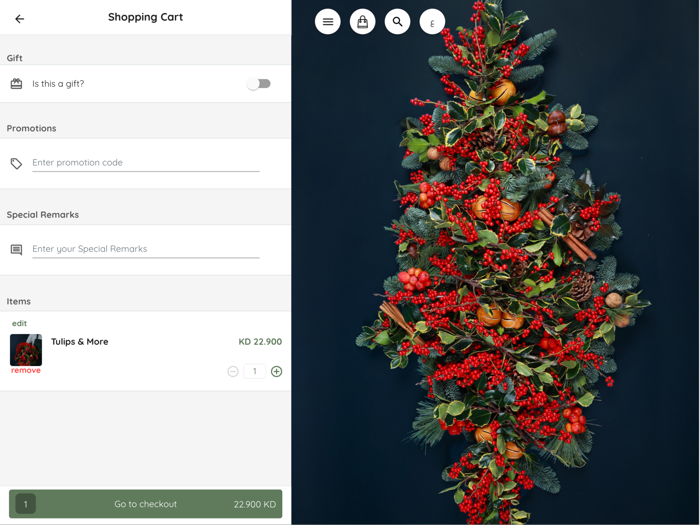The width and height of the screenshot is (700, 525).
Task: Toggle the Is this a gift switch
Action: (259, 83)
